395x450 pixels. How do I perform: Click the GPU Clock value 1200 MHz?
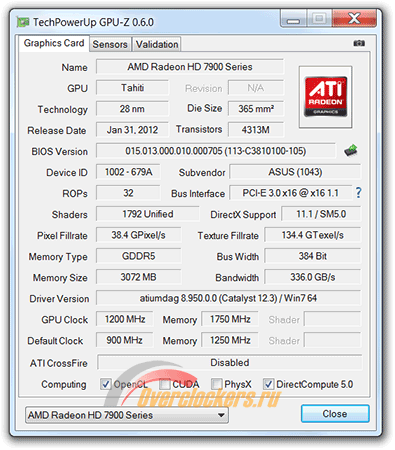(x=125, y=319)
